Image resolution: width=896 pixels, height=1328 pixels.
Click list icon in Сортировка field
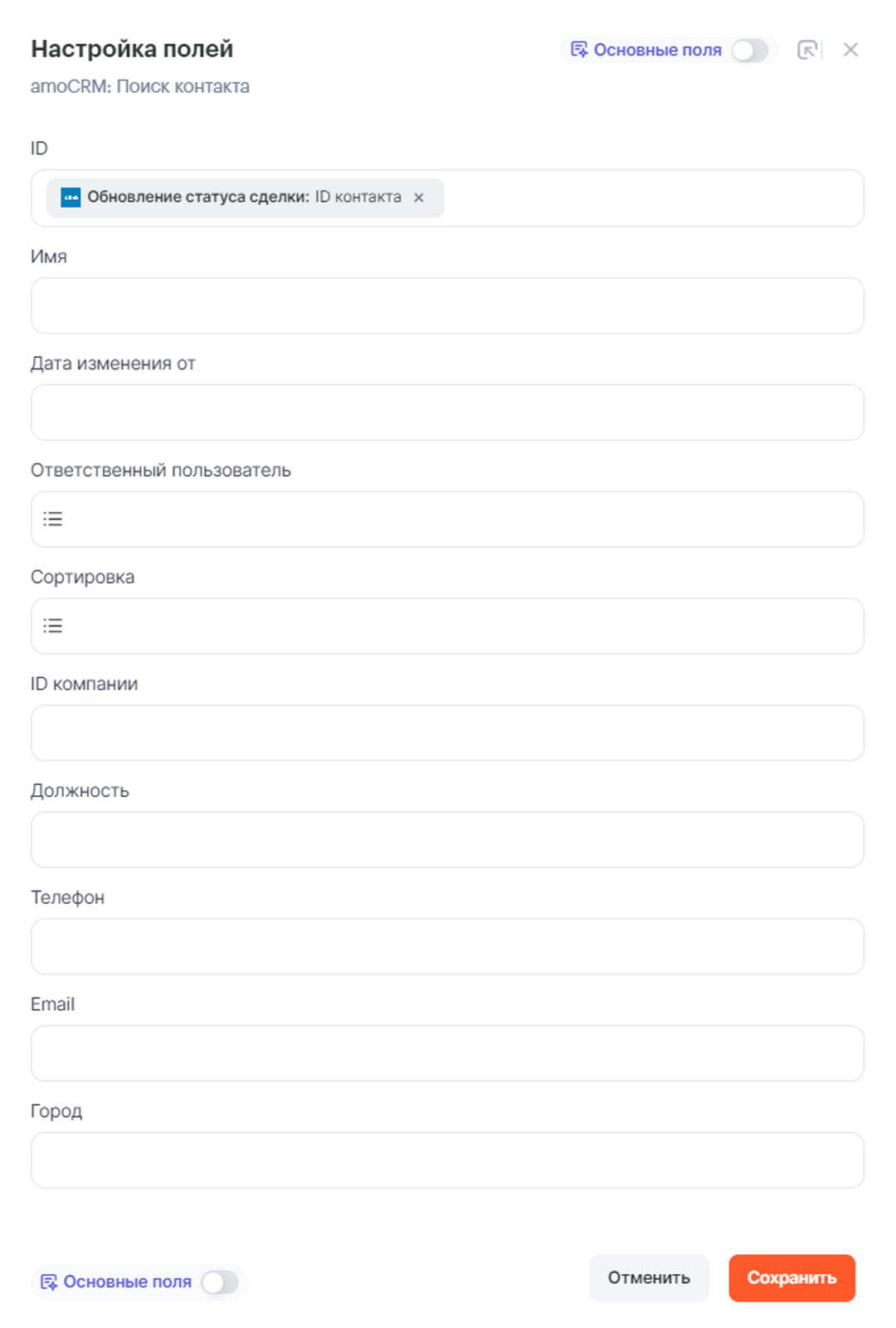[53, 626]
